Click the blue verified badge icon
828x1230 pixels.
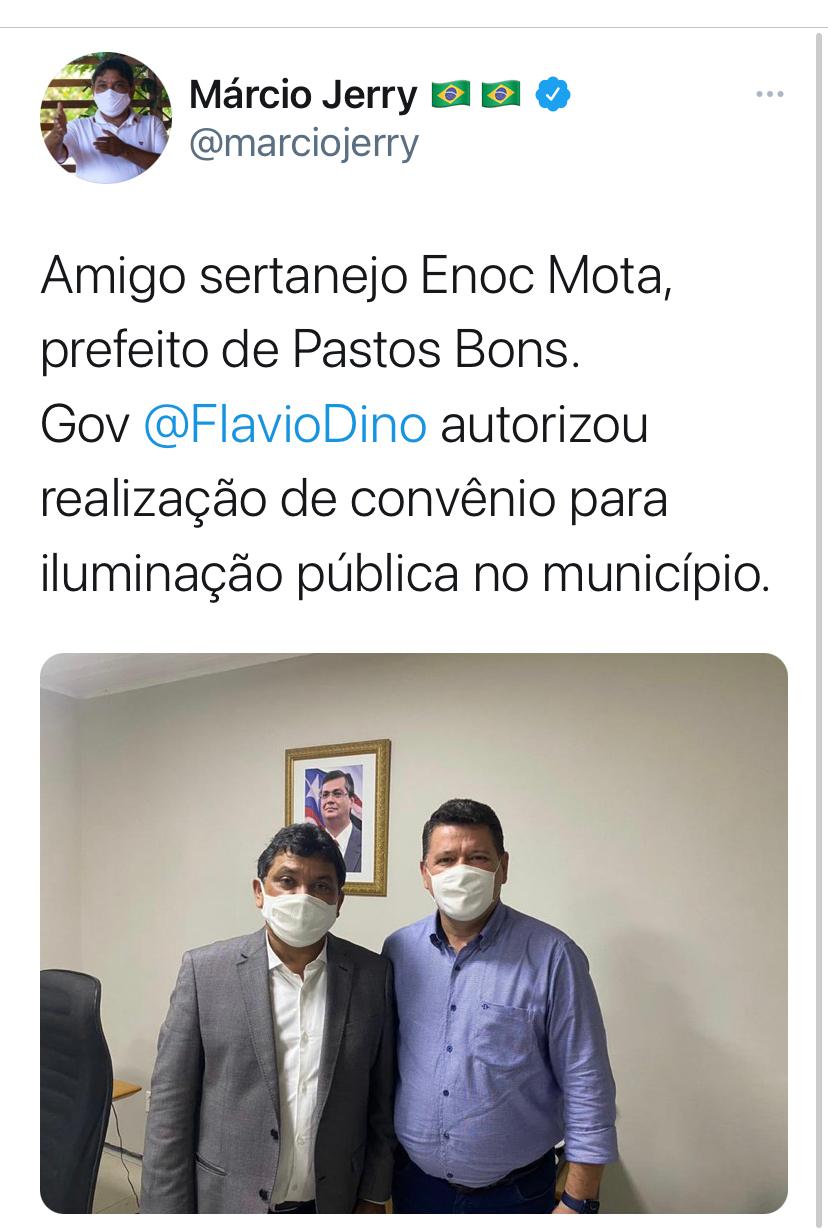click(x=553, y=95)
